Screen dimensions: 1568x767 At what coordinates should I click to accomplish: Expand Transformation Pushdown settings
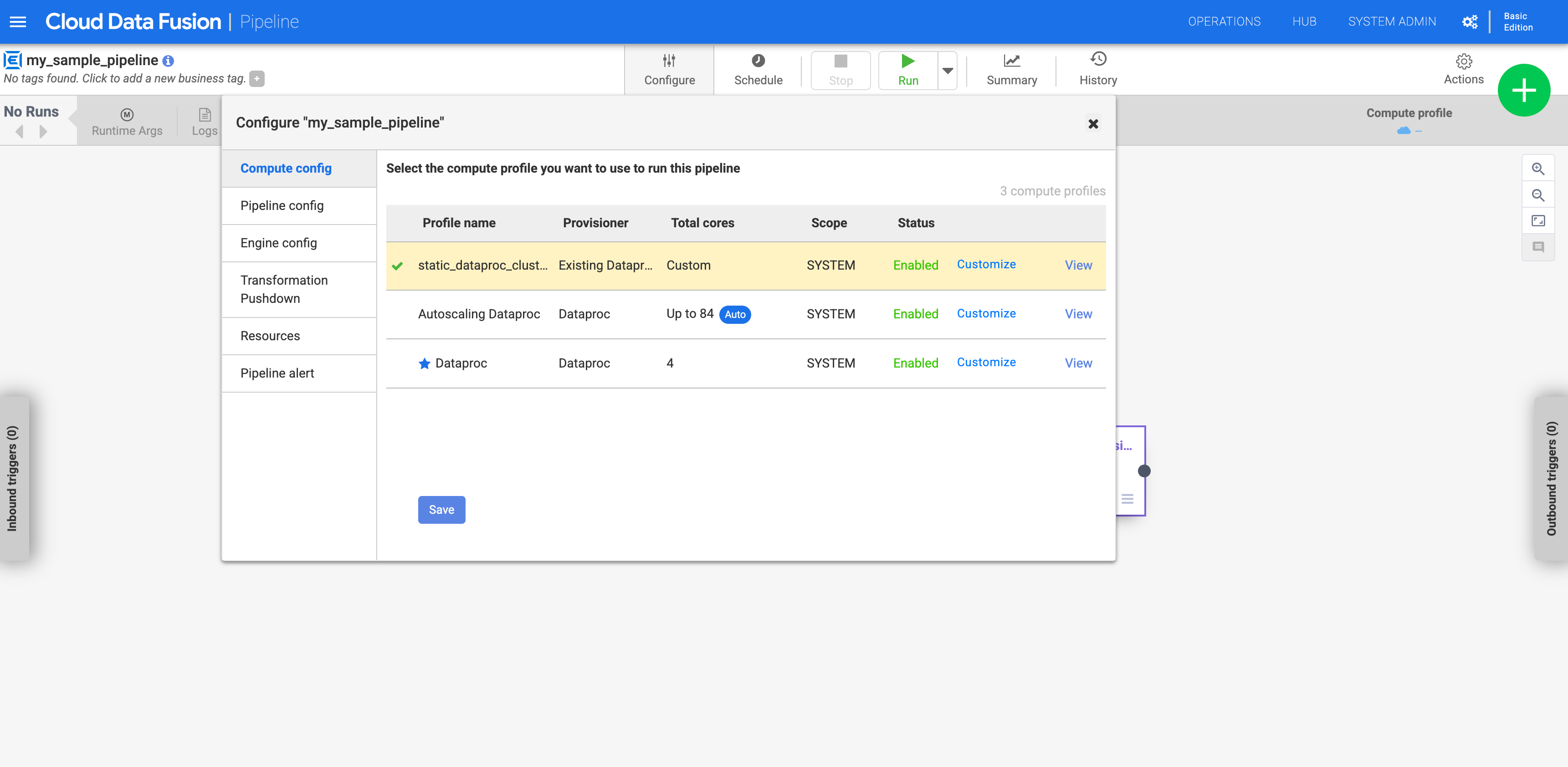284,289
